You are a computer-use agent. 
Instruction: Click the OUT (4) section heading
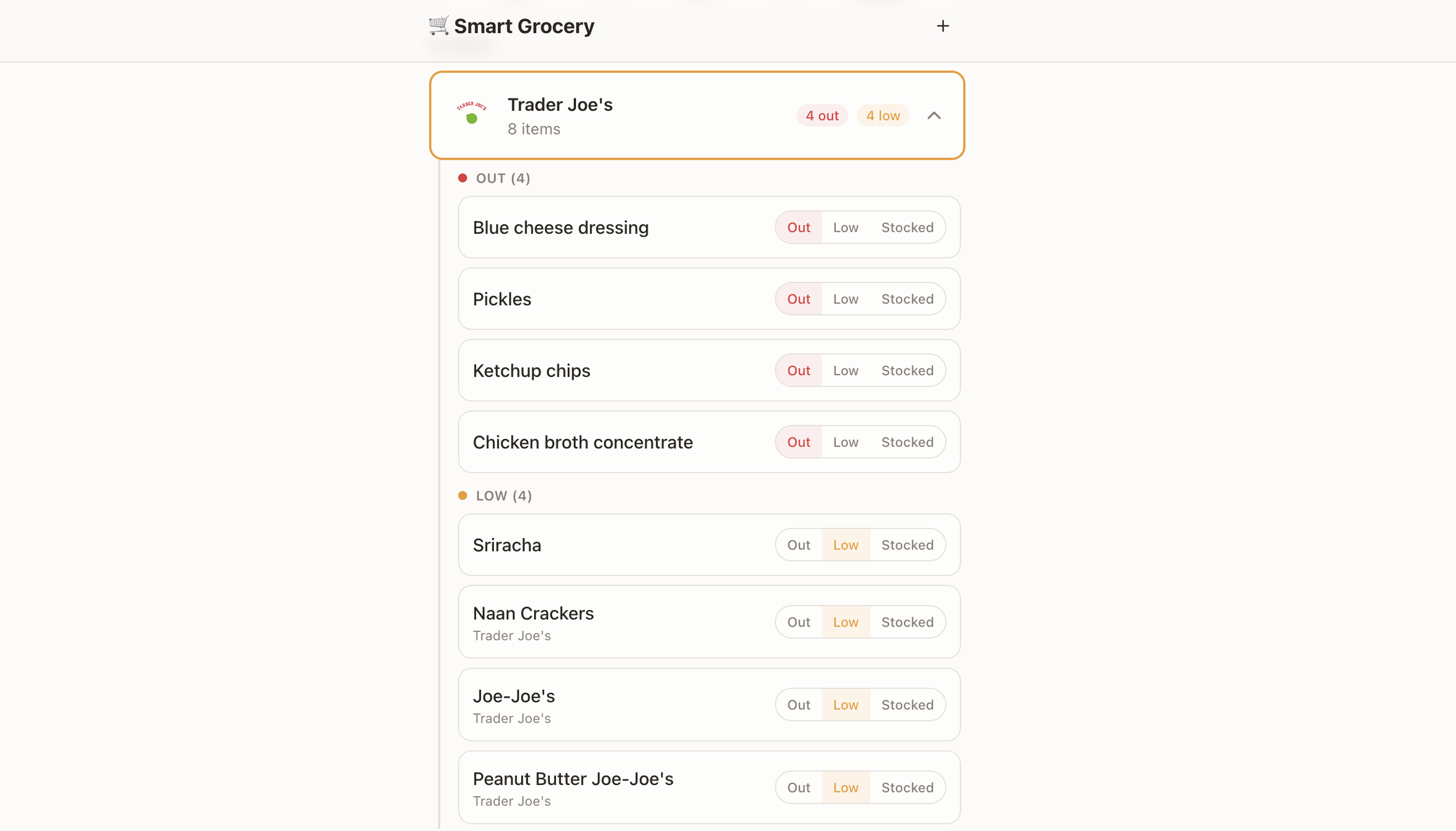coord(503,178)
